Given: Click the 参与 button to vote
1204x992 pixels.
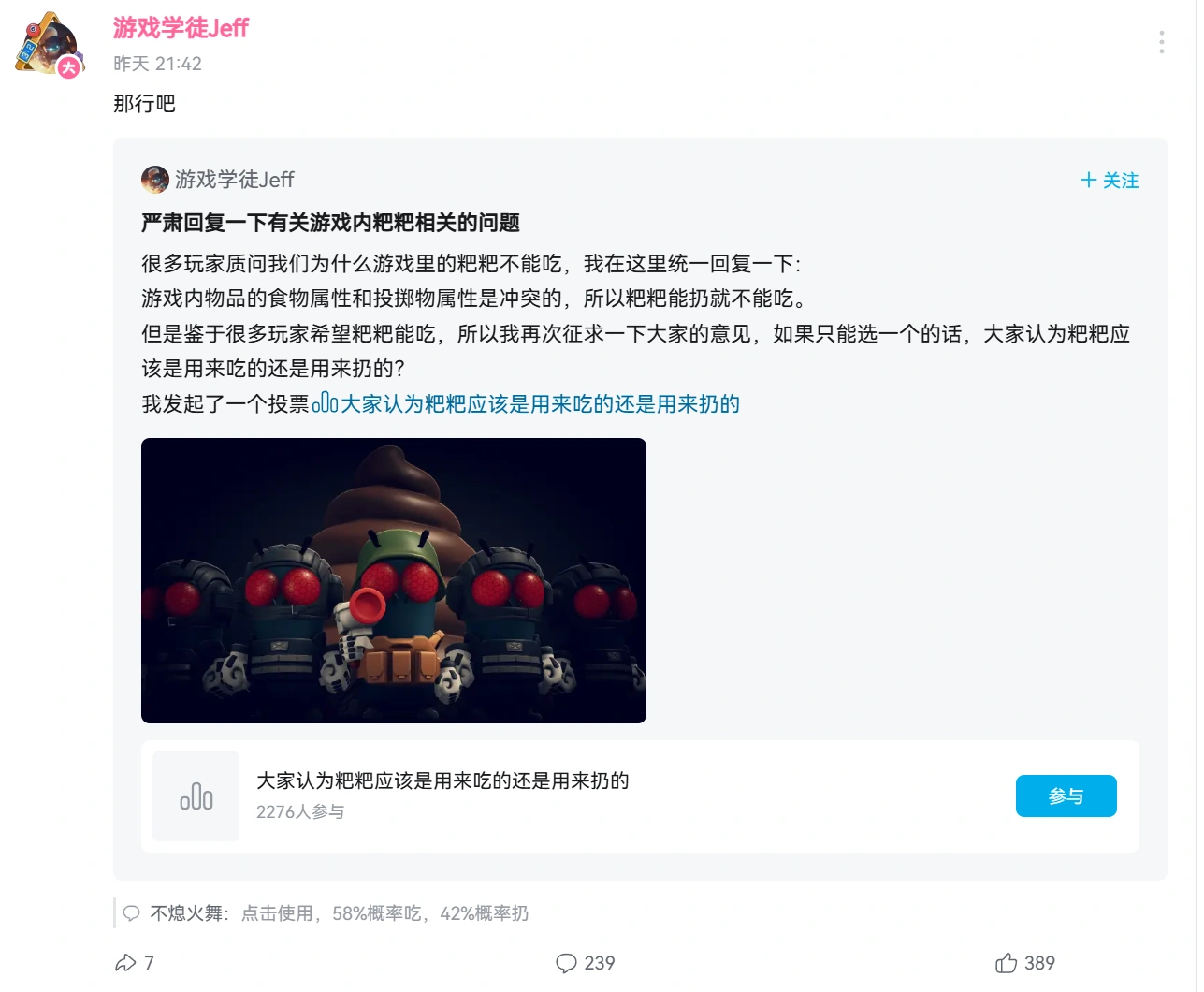Looking at the screenshot, I should [x=1066, y=795].
